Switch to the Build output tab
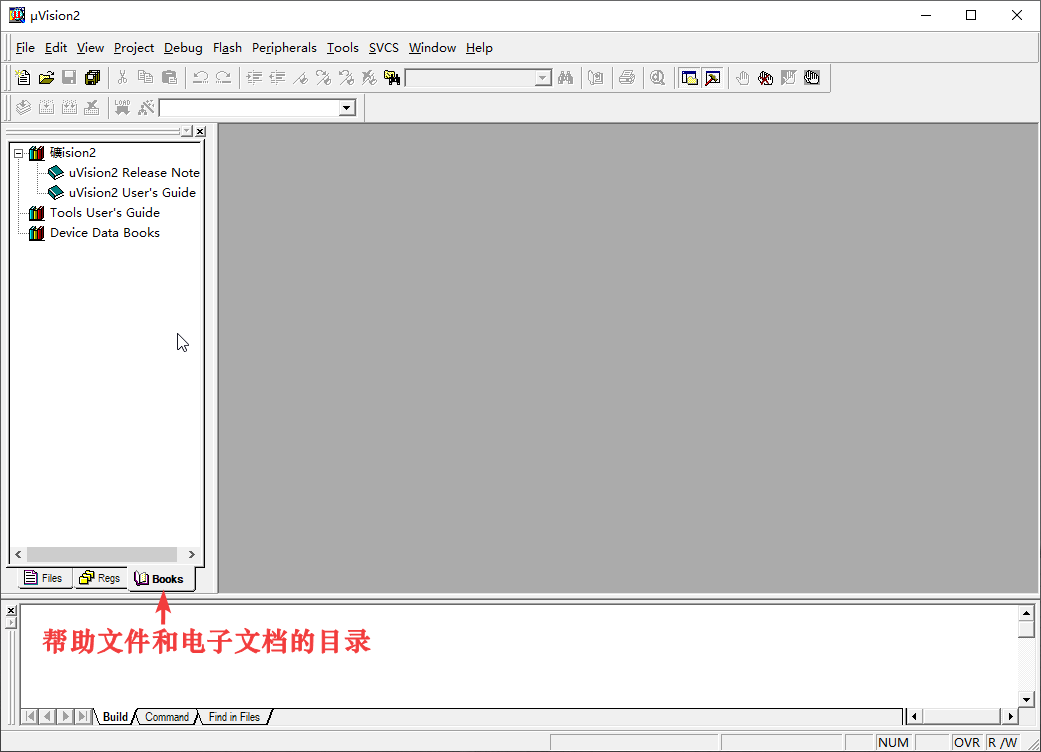 point(115,717)
